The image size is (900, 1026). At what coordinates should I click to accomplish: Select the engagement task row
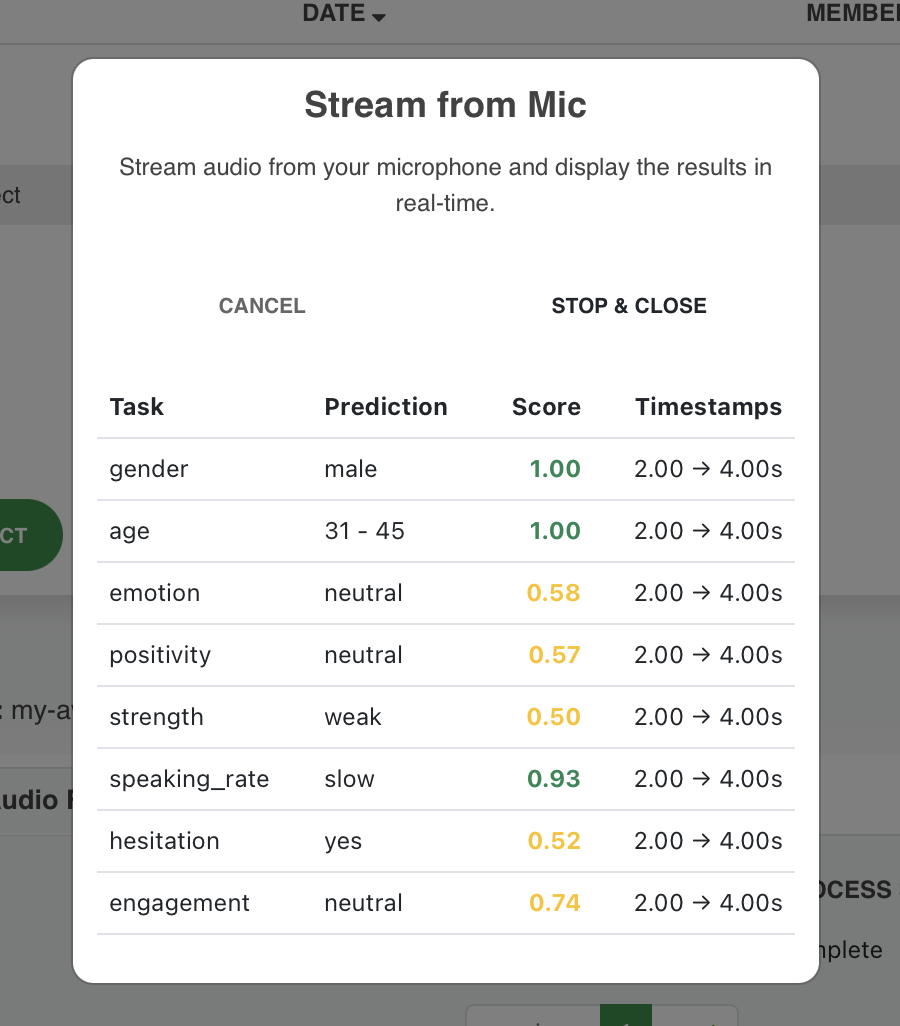coord(446,903)
